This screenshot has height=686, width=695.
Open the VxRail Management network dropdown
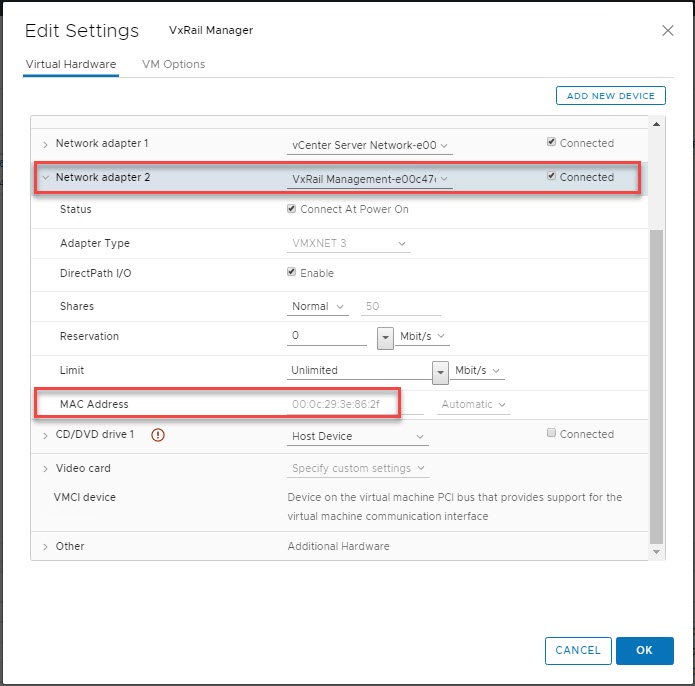tap(370, 179)
